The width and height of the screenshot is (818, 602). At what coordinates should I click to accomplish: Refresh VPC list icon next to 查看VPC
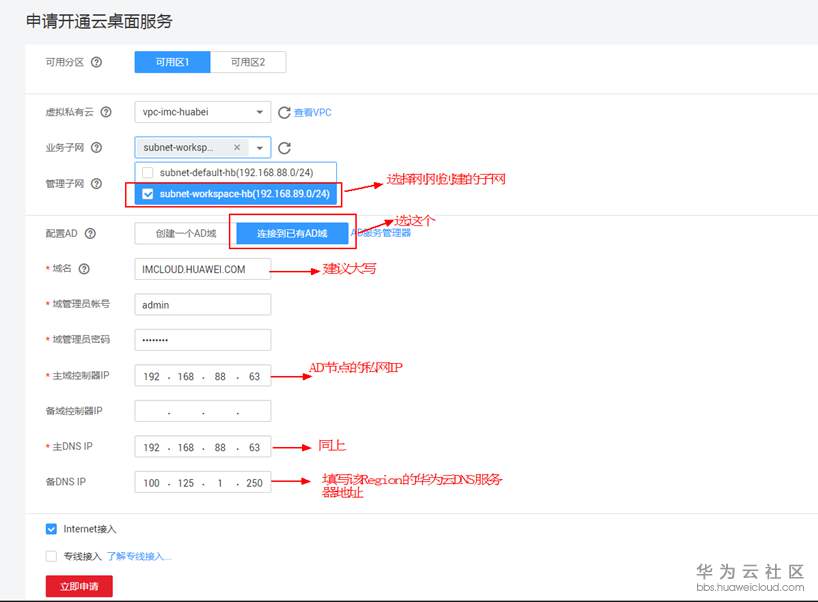click(284, 113)
